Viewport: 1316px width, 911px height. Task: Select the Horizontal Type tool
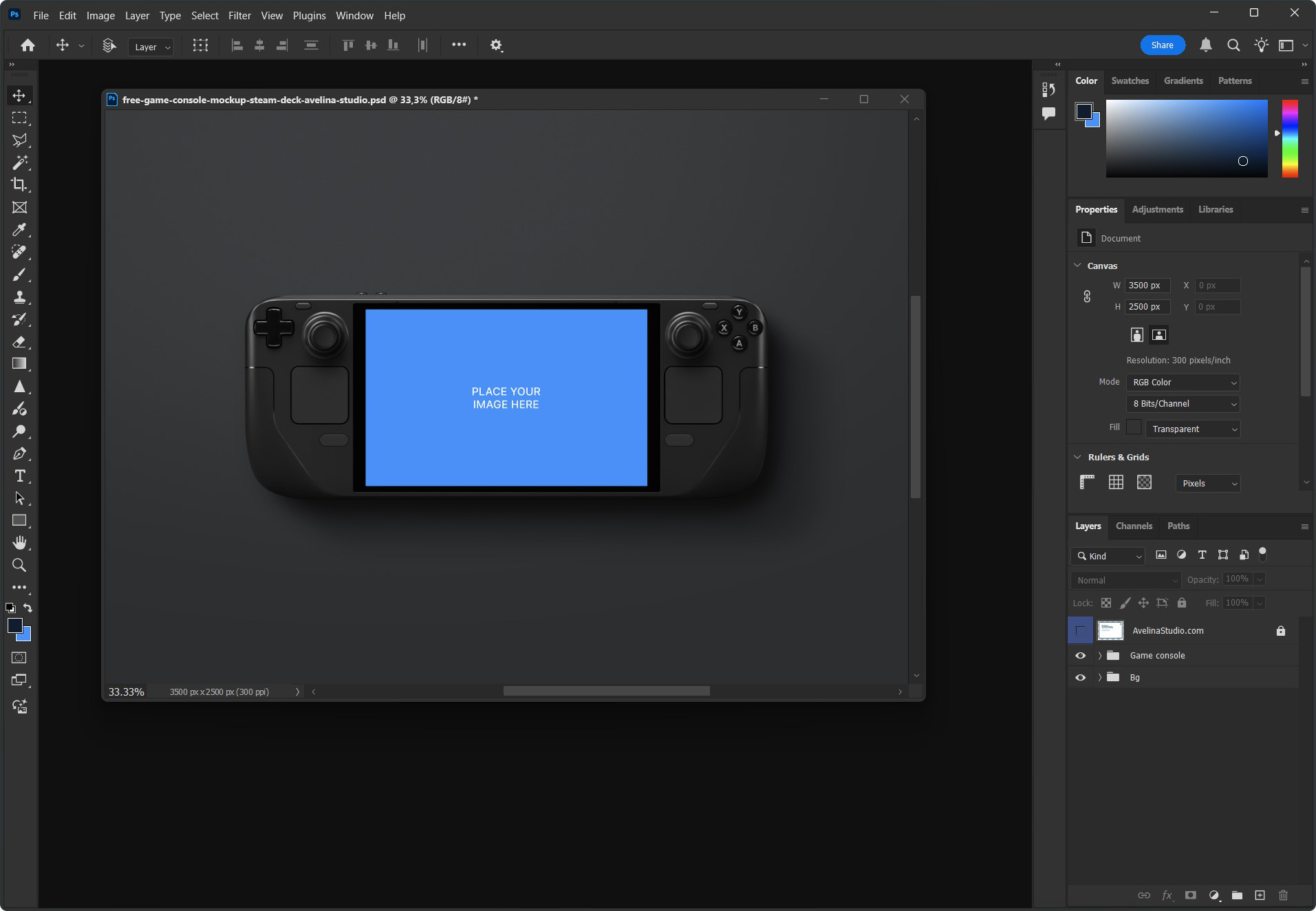[x=19, y=476]
